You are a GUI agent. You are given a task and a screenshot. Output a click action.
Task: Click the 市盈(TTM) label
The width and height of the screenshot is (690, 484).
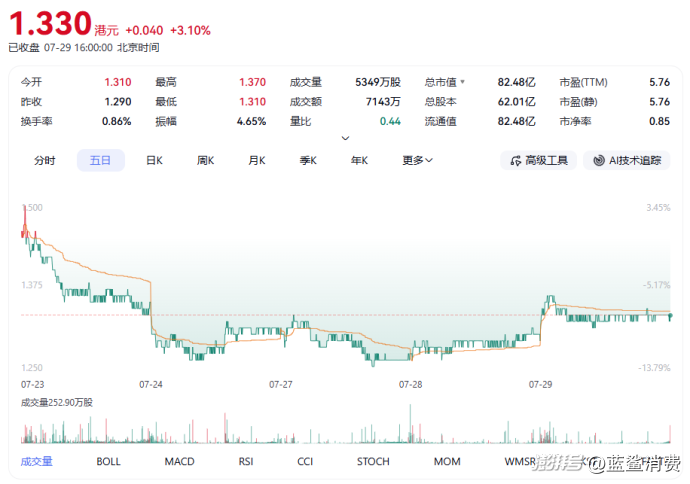(584, 82)
